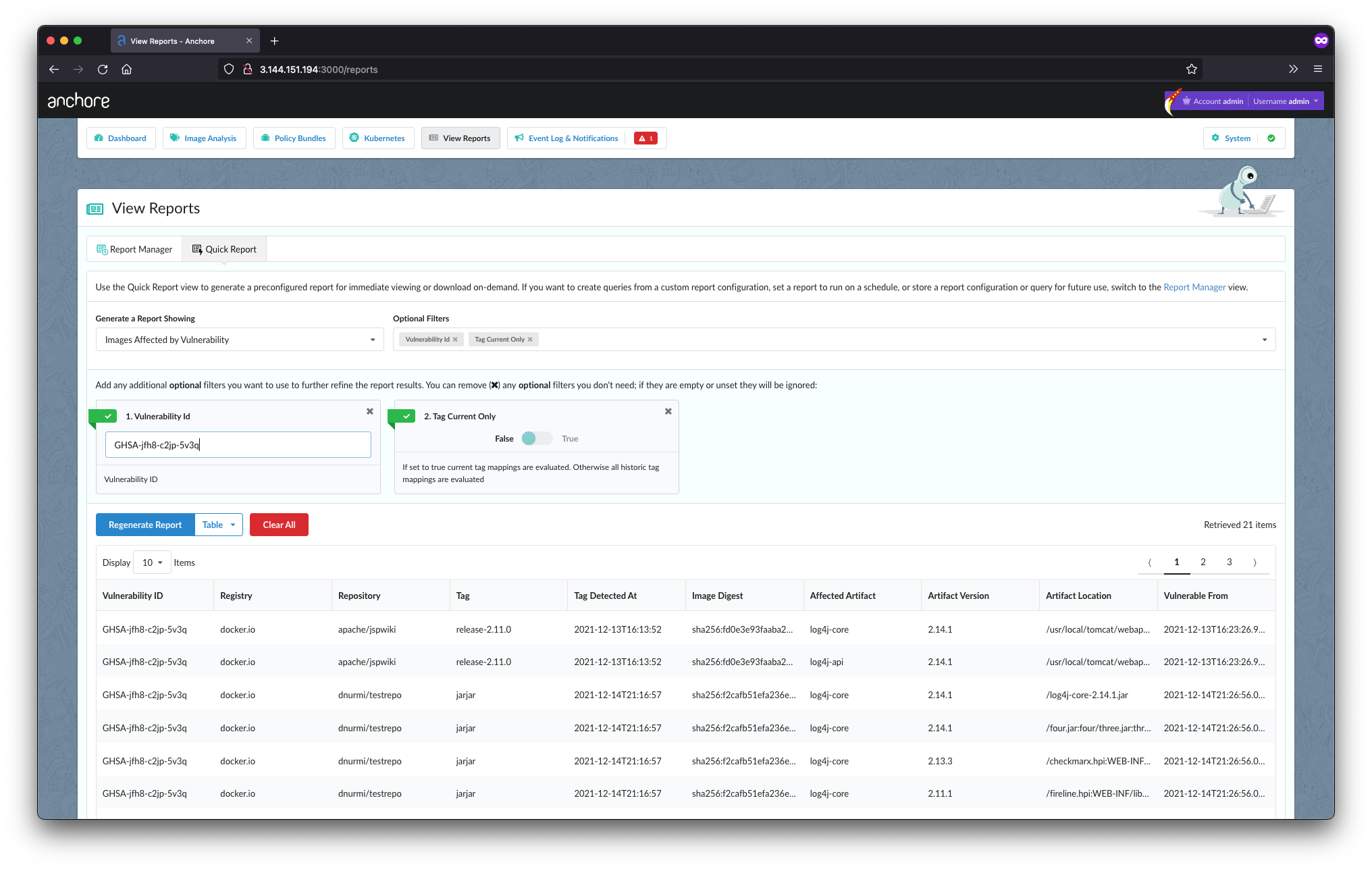1372x869 pixels.
Task: Open the Generate a Report Showing dropdown
Action: pos(239,340)
